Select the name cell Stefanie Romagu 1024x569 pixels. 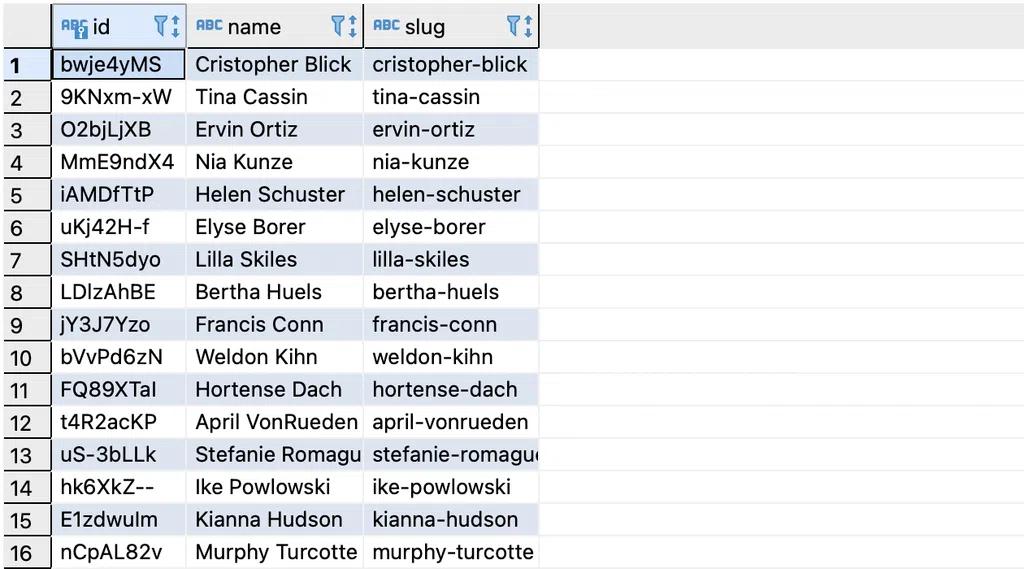tap(274, 455)
